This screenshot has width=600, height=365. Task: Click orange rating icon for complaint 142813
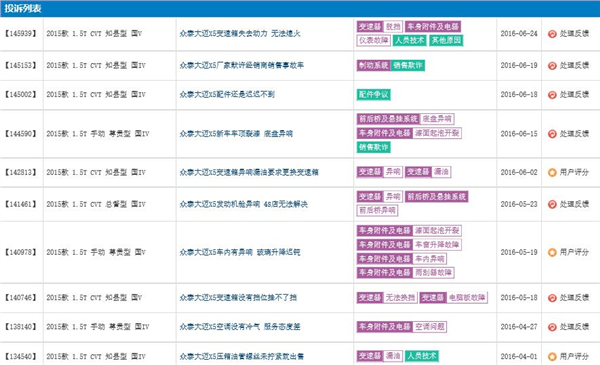pos(552,173)
